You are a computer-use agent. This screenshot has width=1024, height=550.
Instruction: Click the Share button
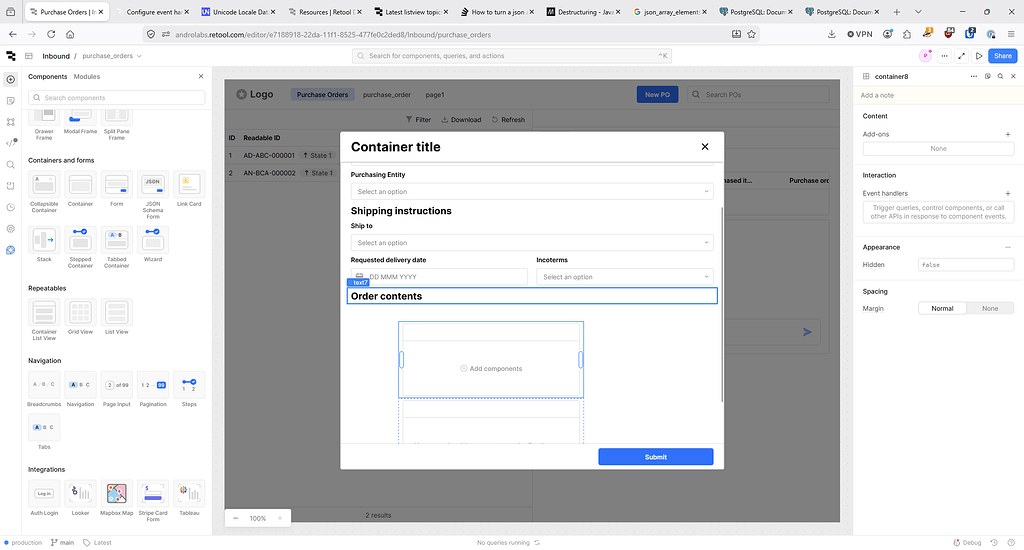tap(1002, 56)
